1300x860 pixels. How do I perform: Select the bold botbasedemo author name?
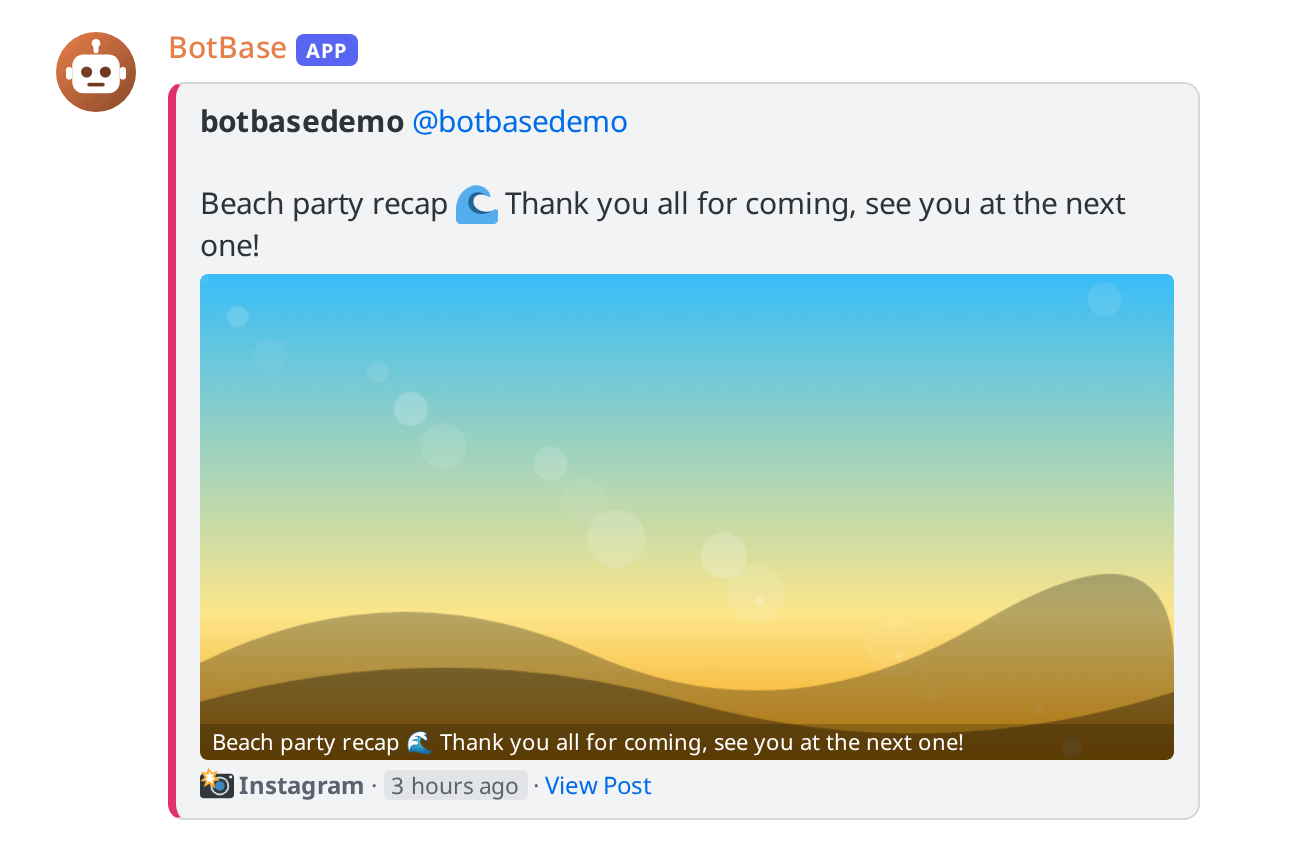pos(302,122)
